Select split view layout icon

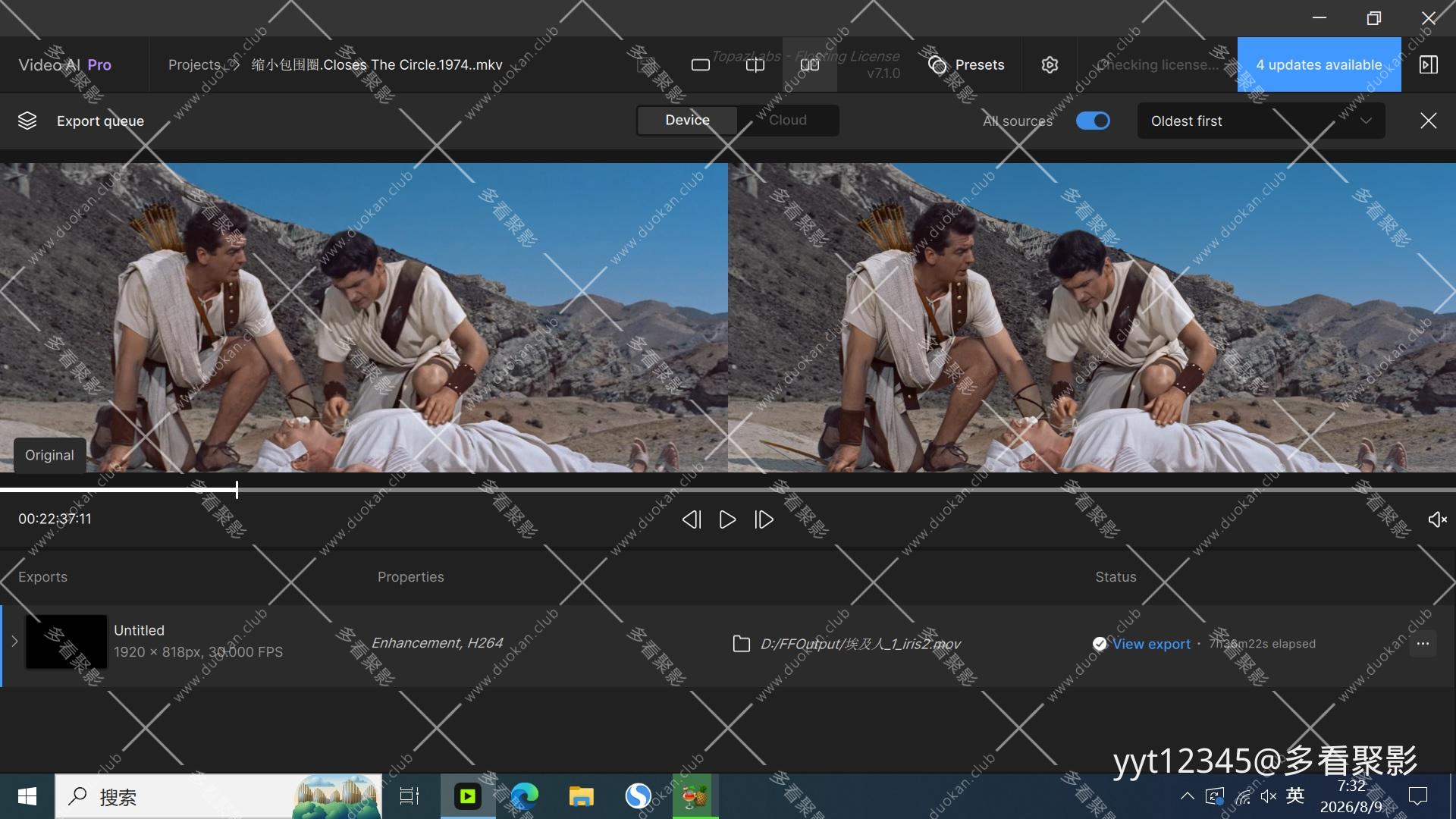coord(755,65)
